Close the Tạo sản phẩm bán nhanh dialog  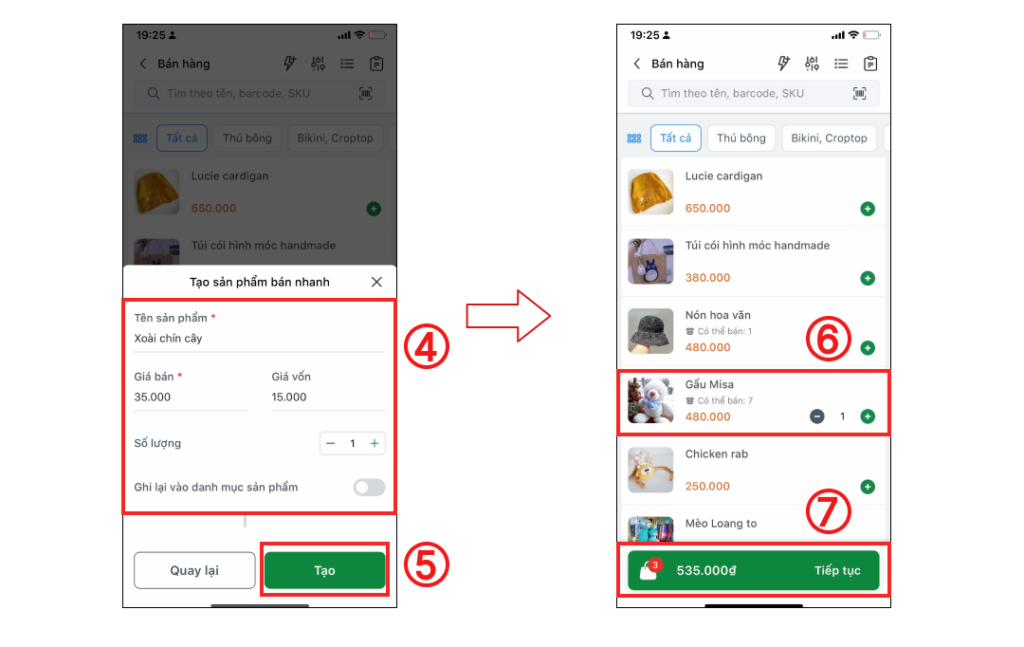377,282
